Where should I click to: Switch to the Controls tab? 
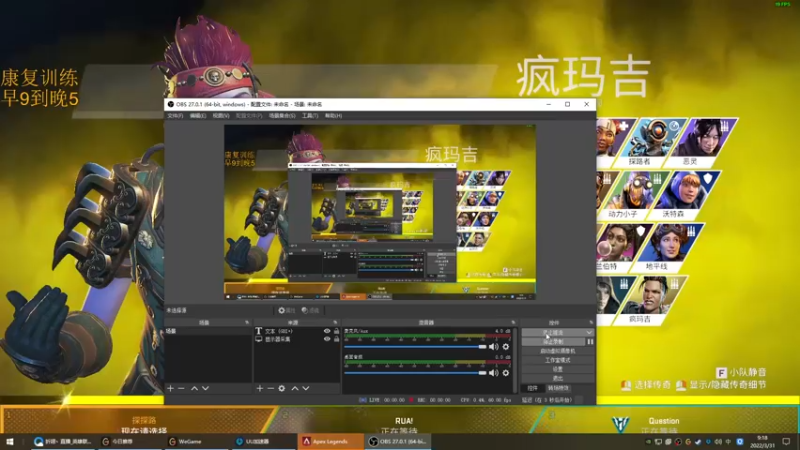click(533, 388)
